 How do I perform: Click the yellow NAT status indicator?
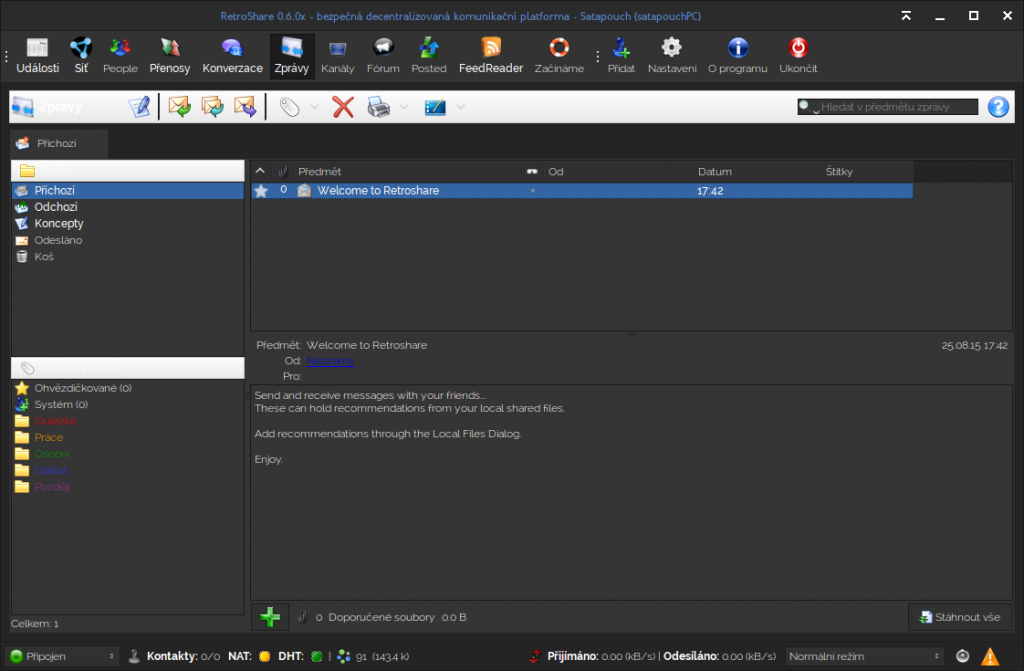[264, 657]
